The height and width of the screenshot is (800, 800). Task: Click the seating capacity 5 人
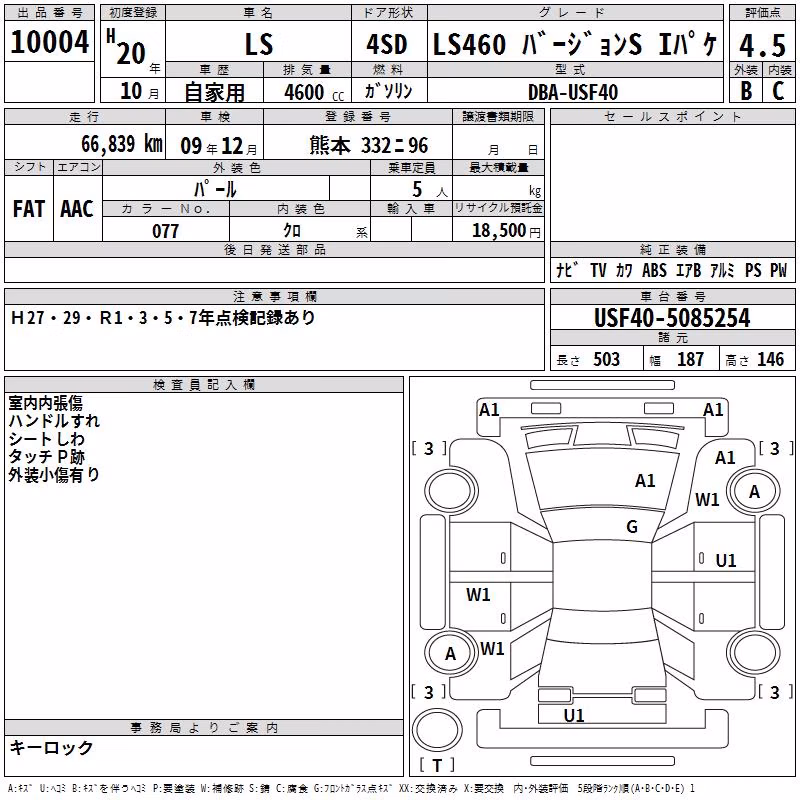(430, 189)
